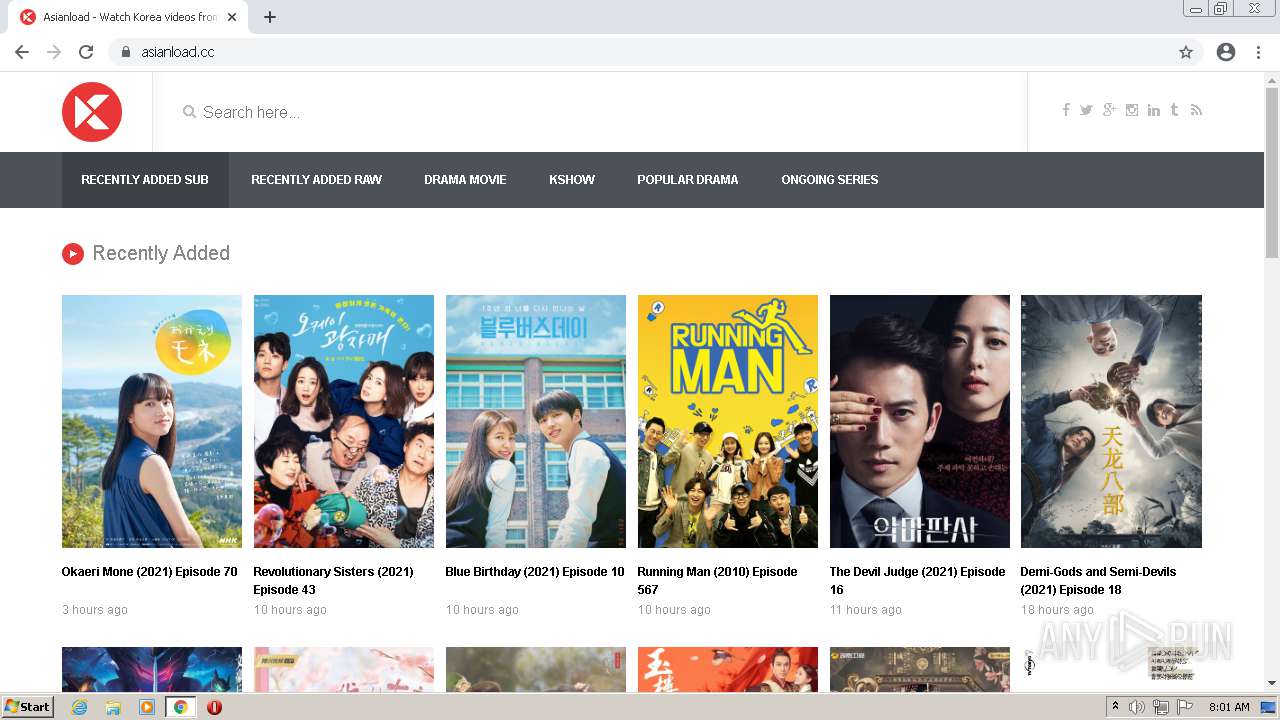Select Chrome in the taskbar
This screenshot has width=1280, height=720.
click(x=181, y=707)
